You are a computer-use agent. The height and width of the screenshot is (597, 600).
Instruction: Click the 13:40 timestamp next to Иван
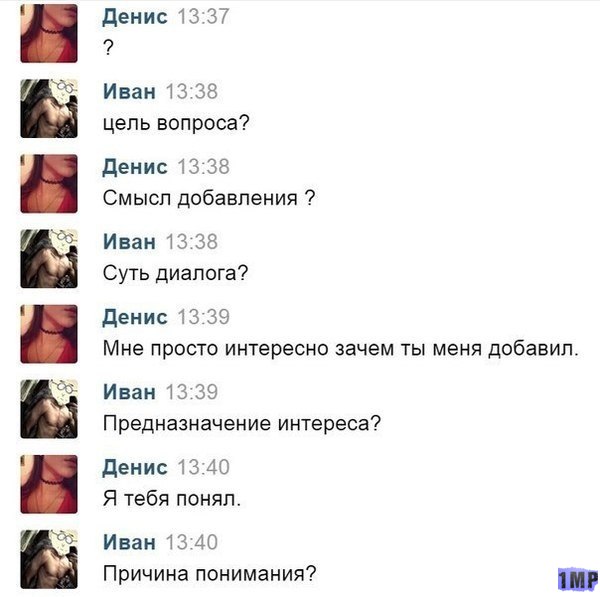[x=192, y=543]
